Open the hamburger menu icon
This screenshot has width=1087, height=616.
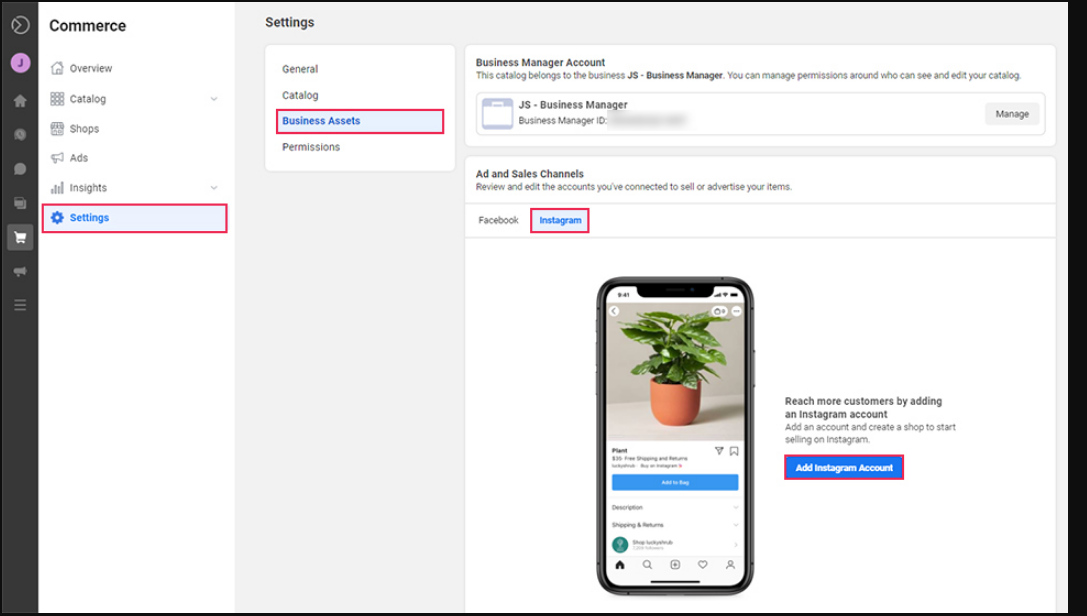coord(20,305)
